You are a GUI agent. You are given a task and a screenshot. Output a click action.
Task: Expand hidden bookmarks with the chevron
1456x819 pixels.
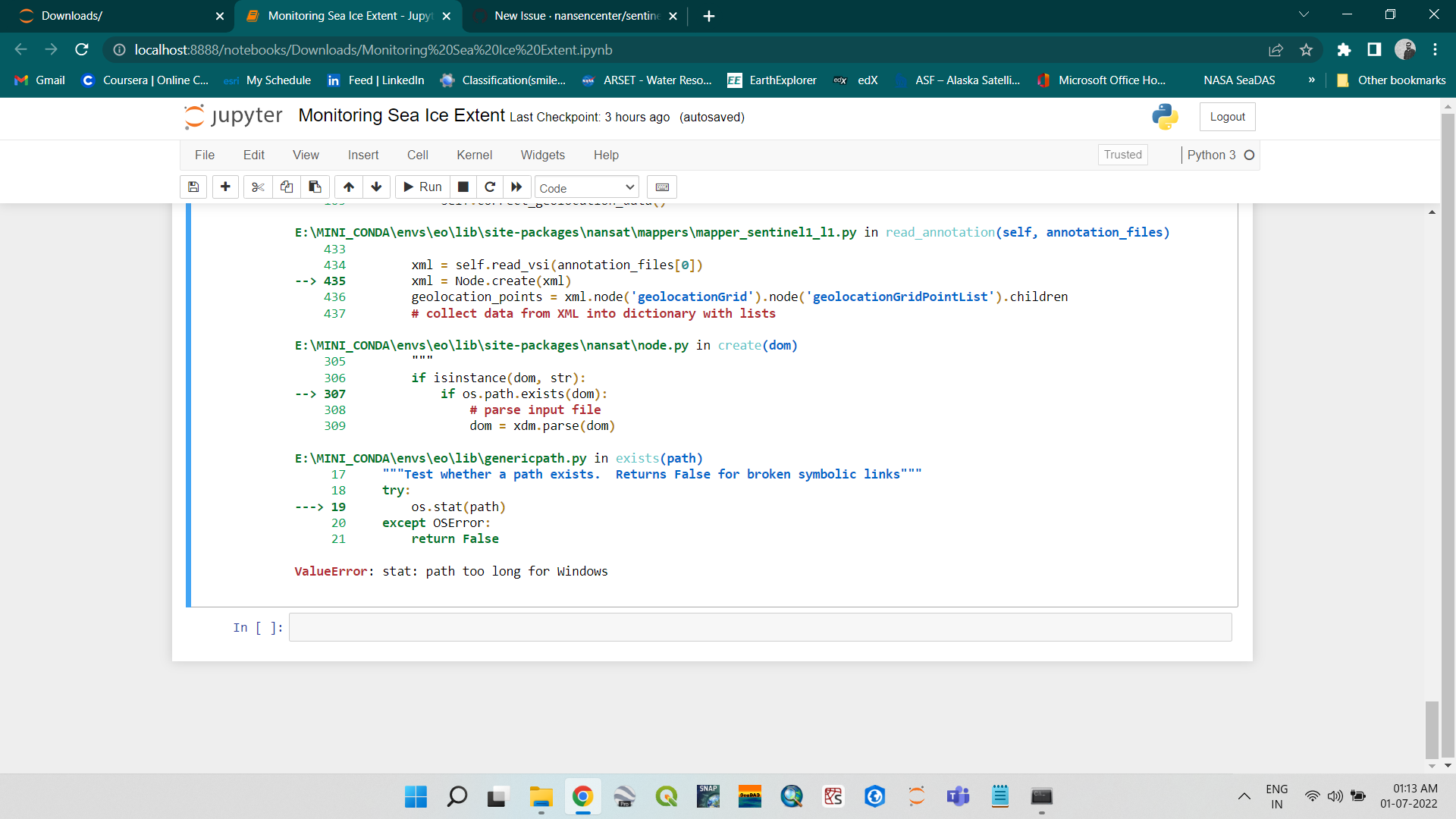[x=1311, y=80]
